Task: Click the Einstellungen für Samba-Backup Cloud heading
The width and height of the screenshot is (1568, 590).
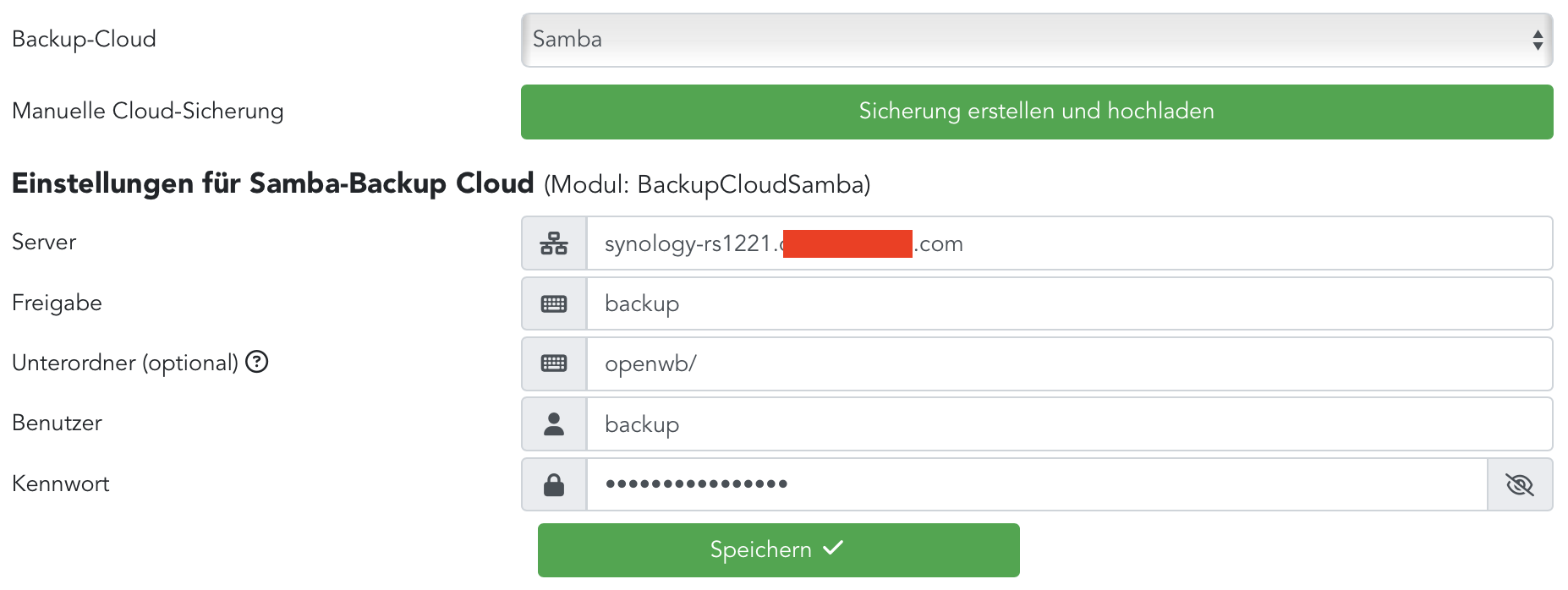Action: click(272, 183)
